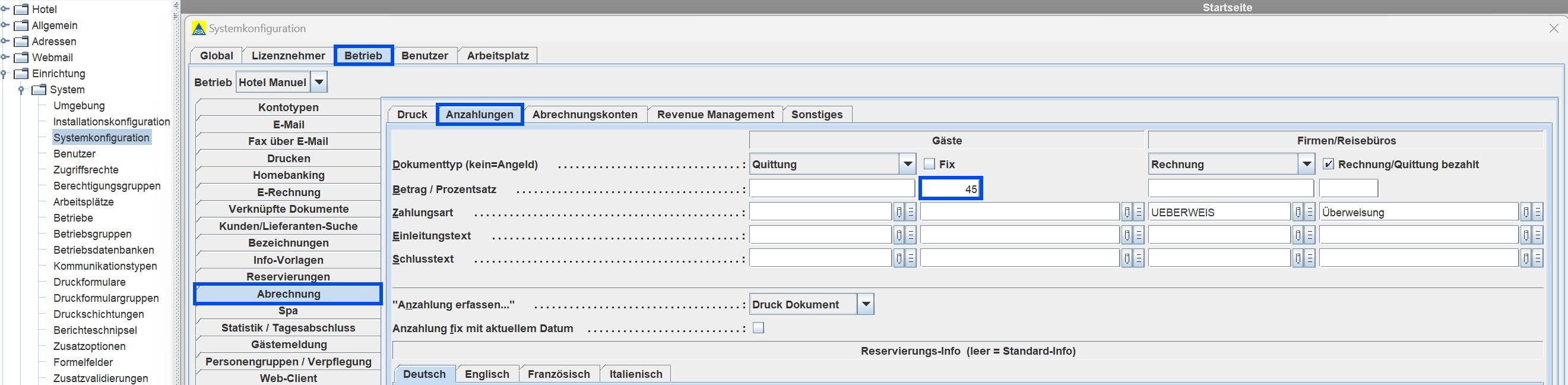
Task: Enable the Fix checkbox
Action: pyautogui.click(x=930, y=164)
